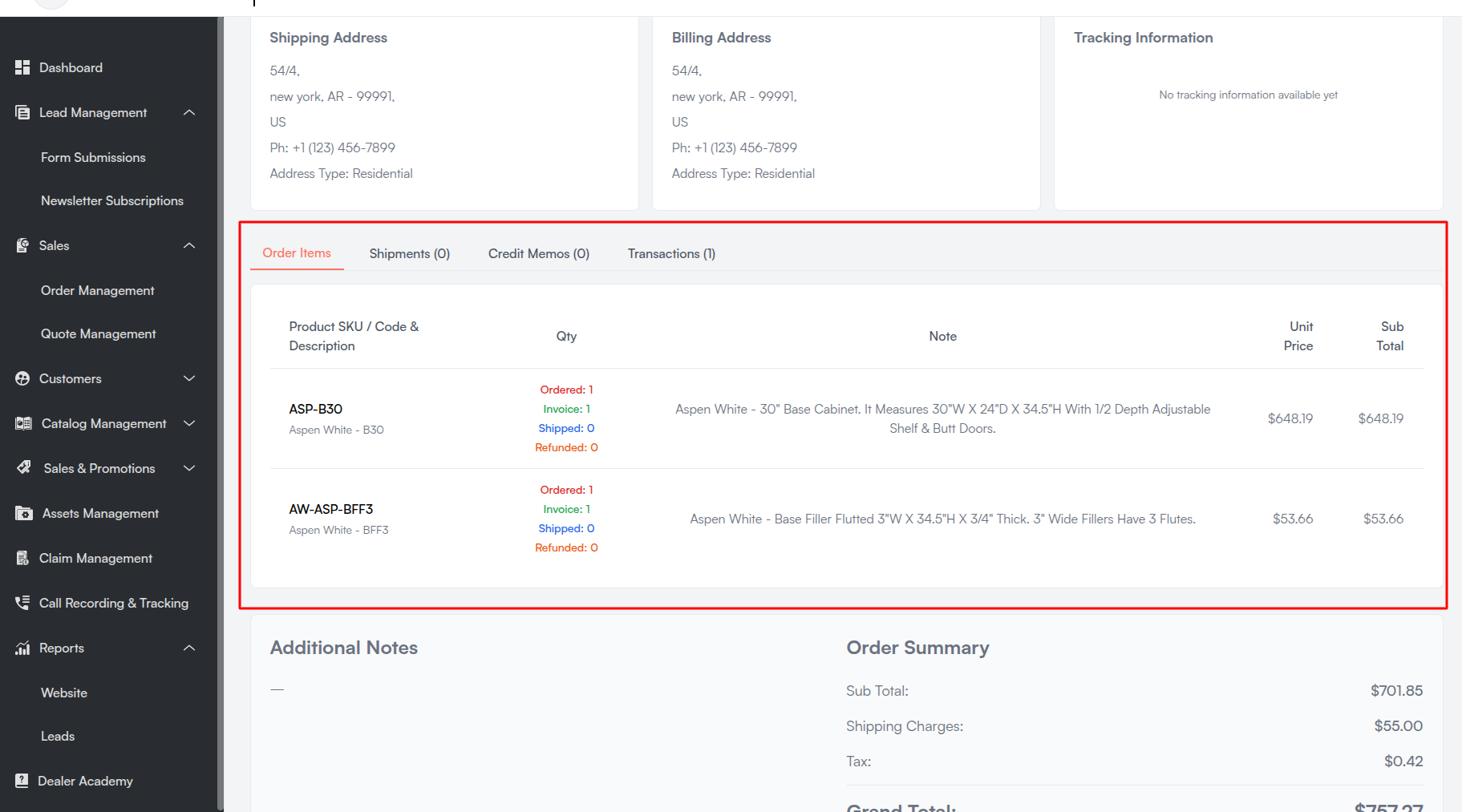Click the $53.66 unit price value

point(1293,519)
